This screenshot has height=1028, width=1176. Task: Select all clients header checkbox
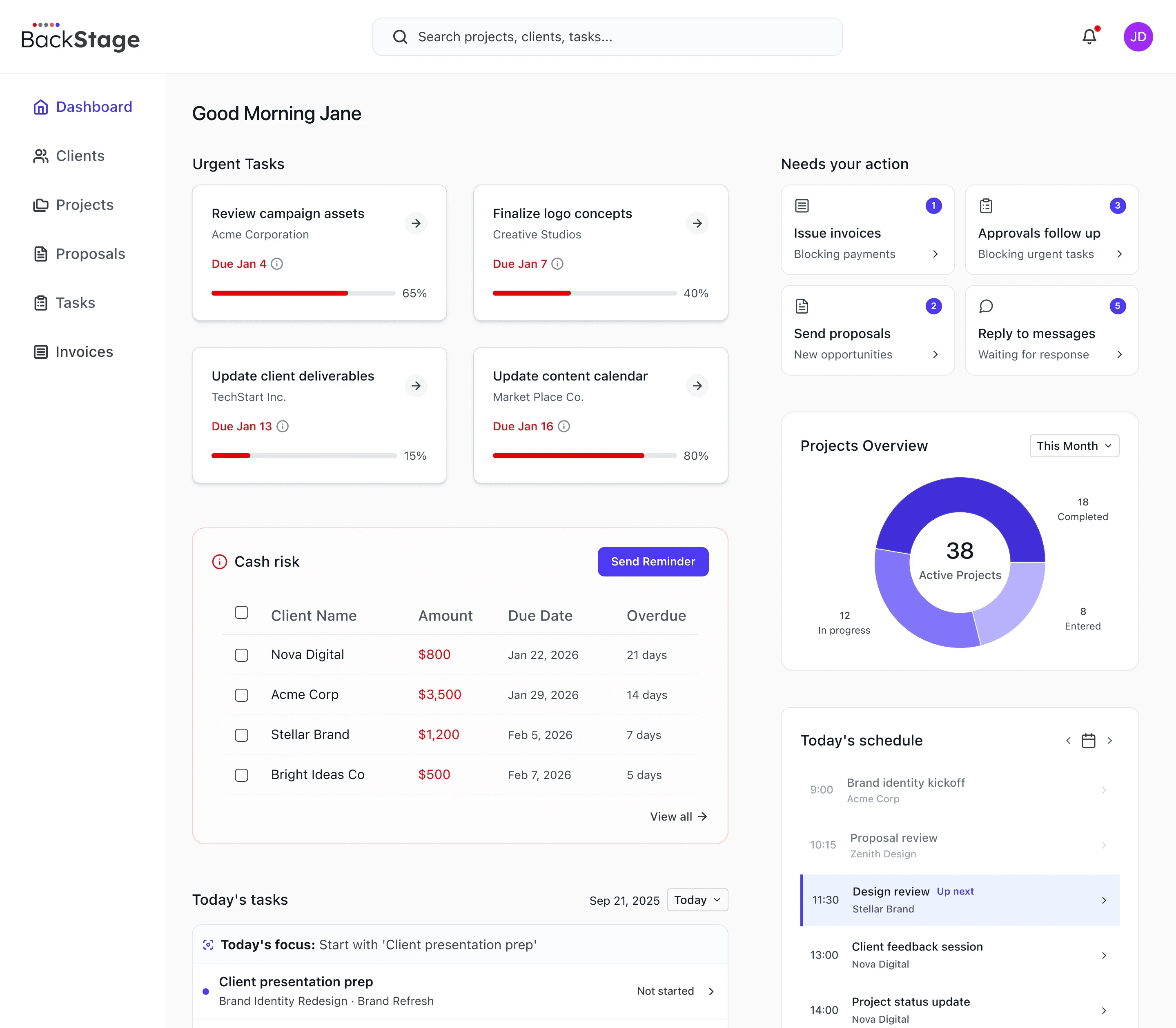tap(241, 613)
